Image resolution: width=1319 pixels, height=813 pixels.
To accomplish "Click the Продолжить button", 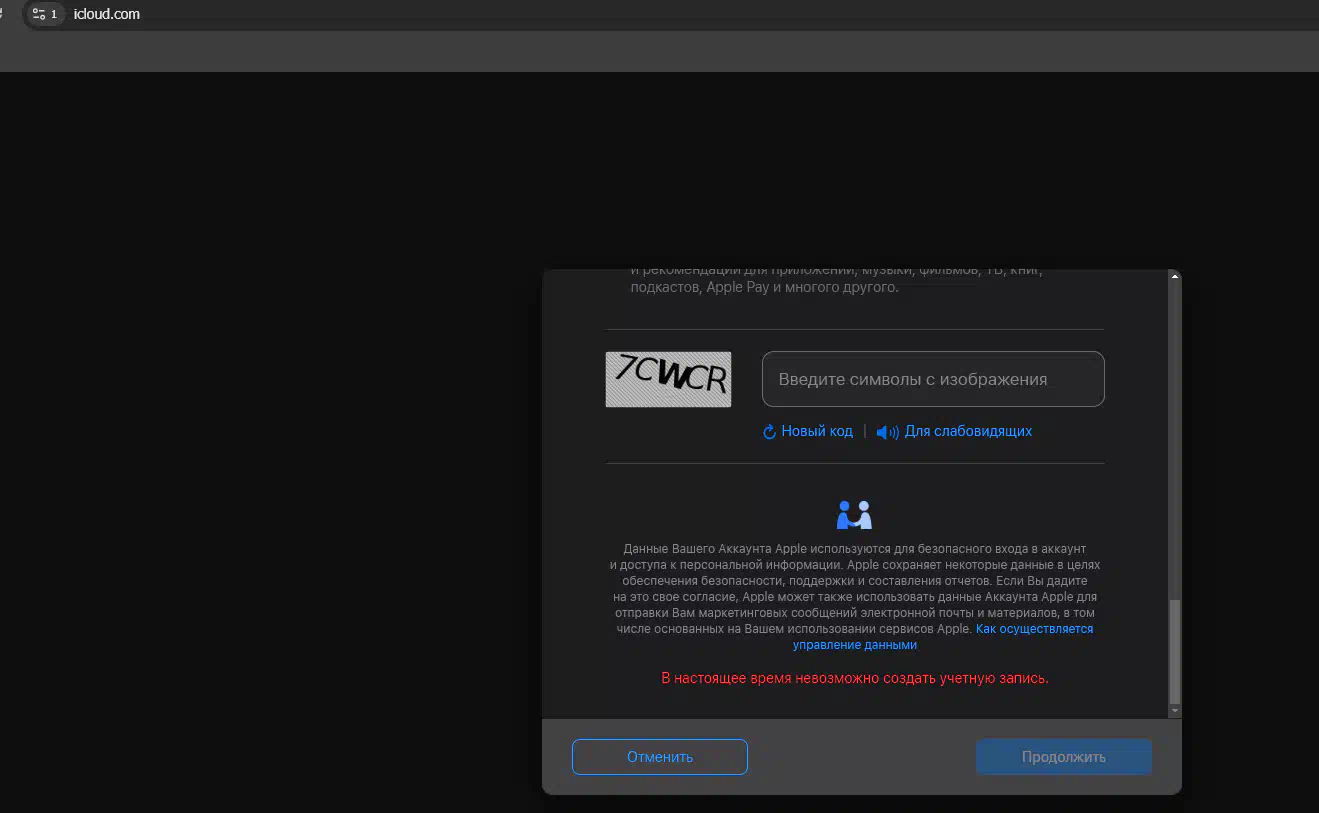I will (1064, 757).
